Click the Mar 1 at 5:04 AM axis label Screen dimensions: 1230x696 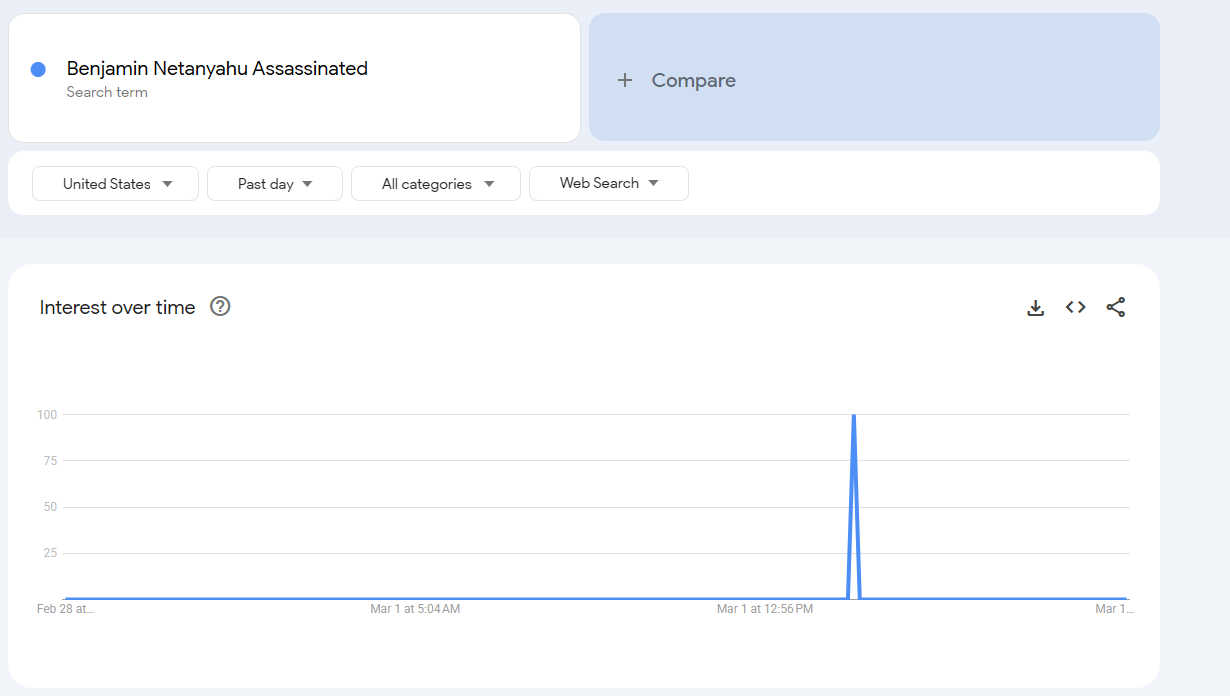[415, 608]
